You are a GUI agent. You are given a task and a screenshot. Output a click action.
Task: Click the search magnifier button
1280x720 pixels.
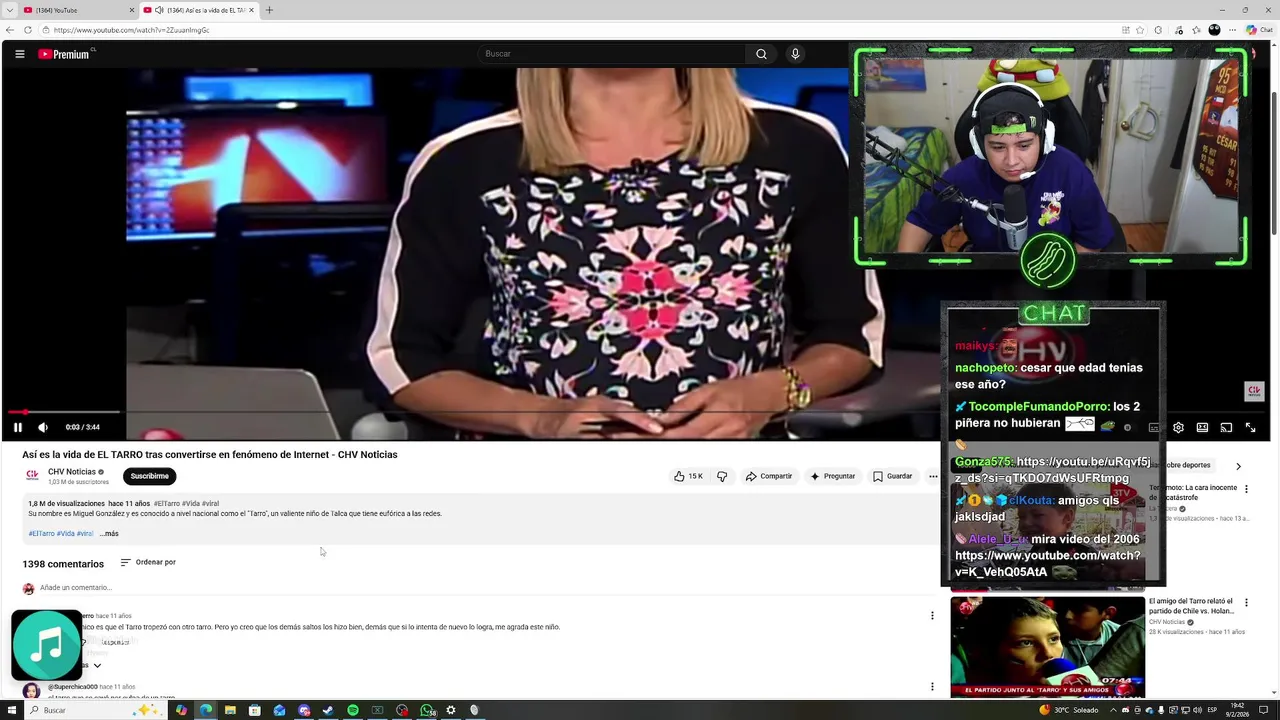point(761,54)
